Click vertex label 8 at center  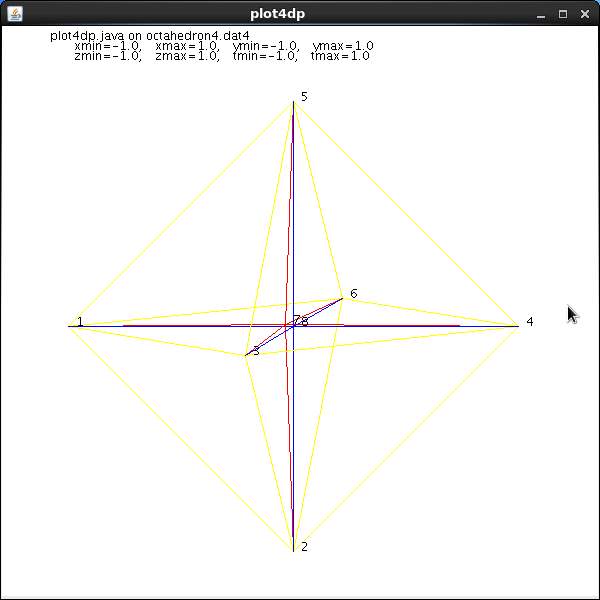click(304, 322)
